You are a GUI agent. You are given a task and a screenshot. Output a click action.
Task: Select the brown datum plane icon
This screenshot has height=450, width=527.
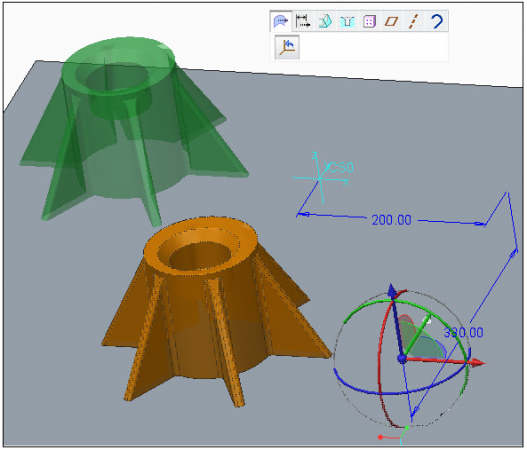click(392, 22)
